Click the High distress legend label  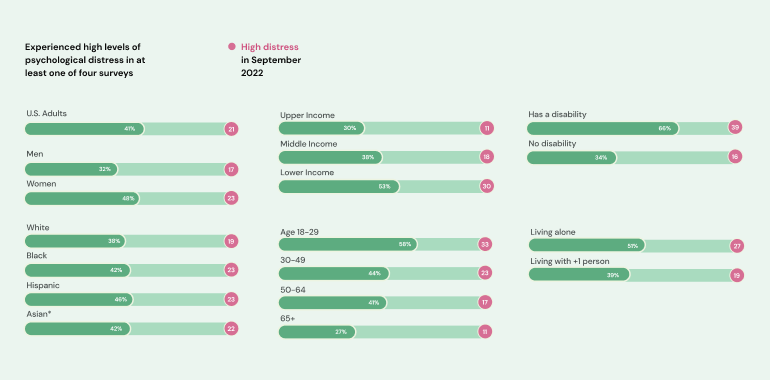(270, 47)
